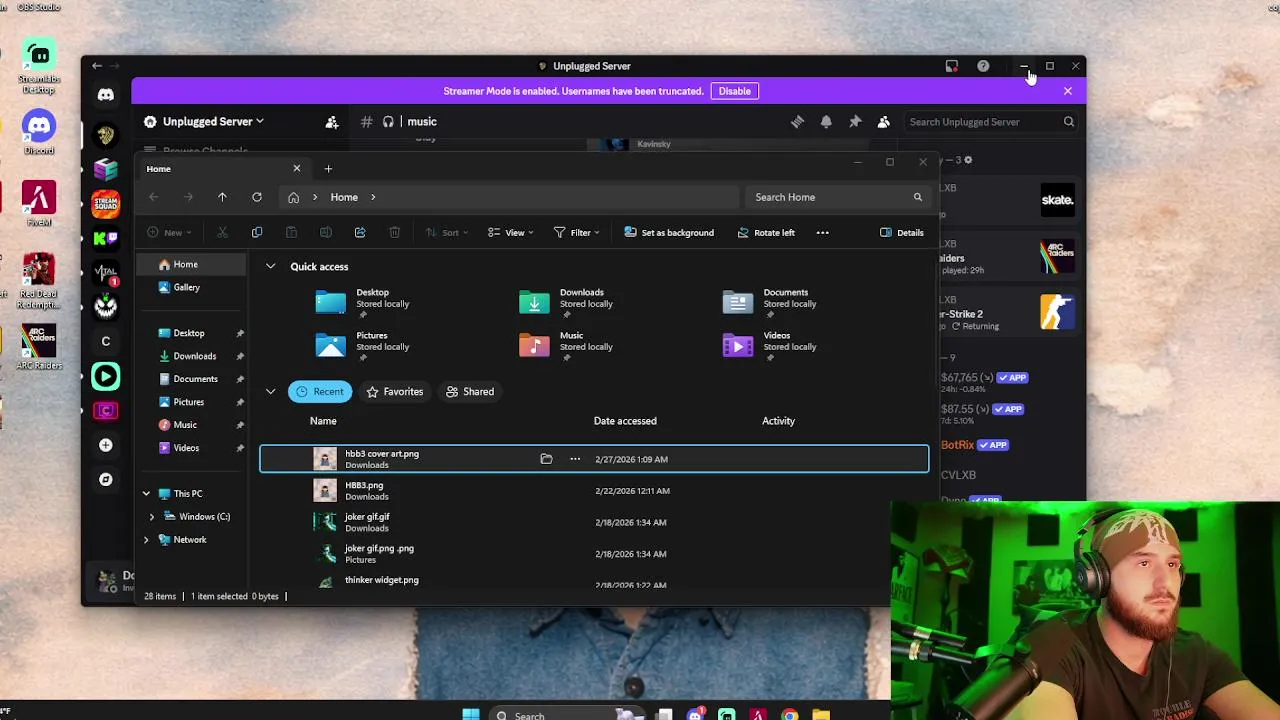Open Discord Discover servers compass icon

click(x=105, y=479)
